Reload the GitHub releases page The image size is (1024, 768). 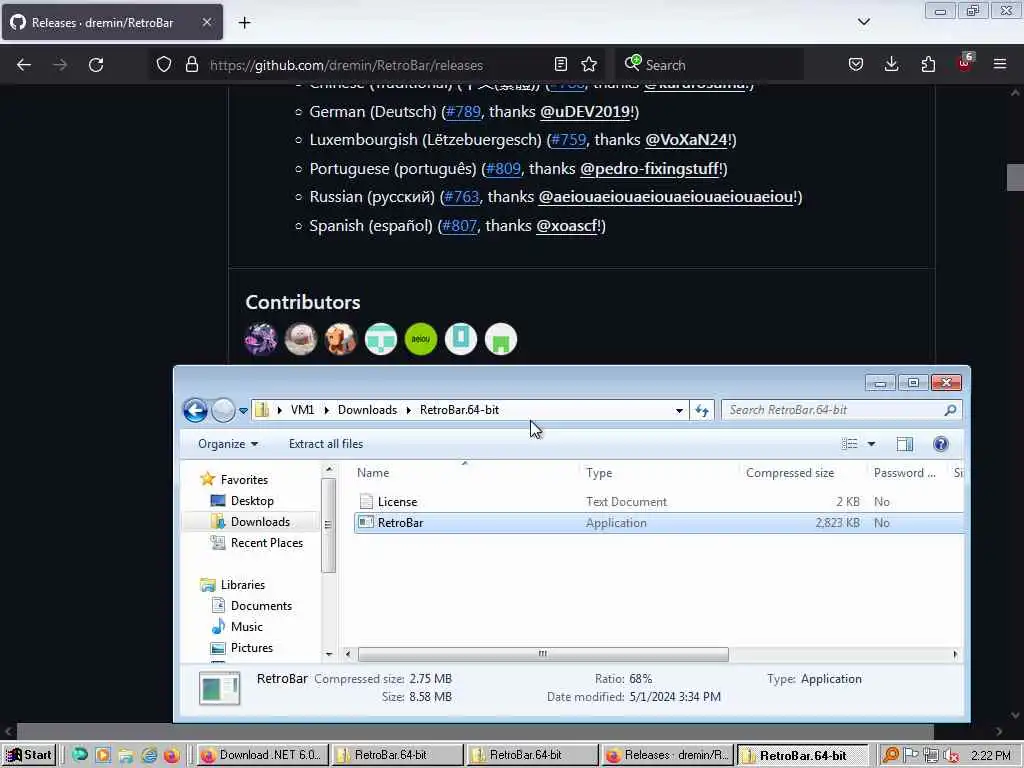(96, 65)
